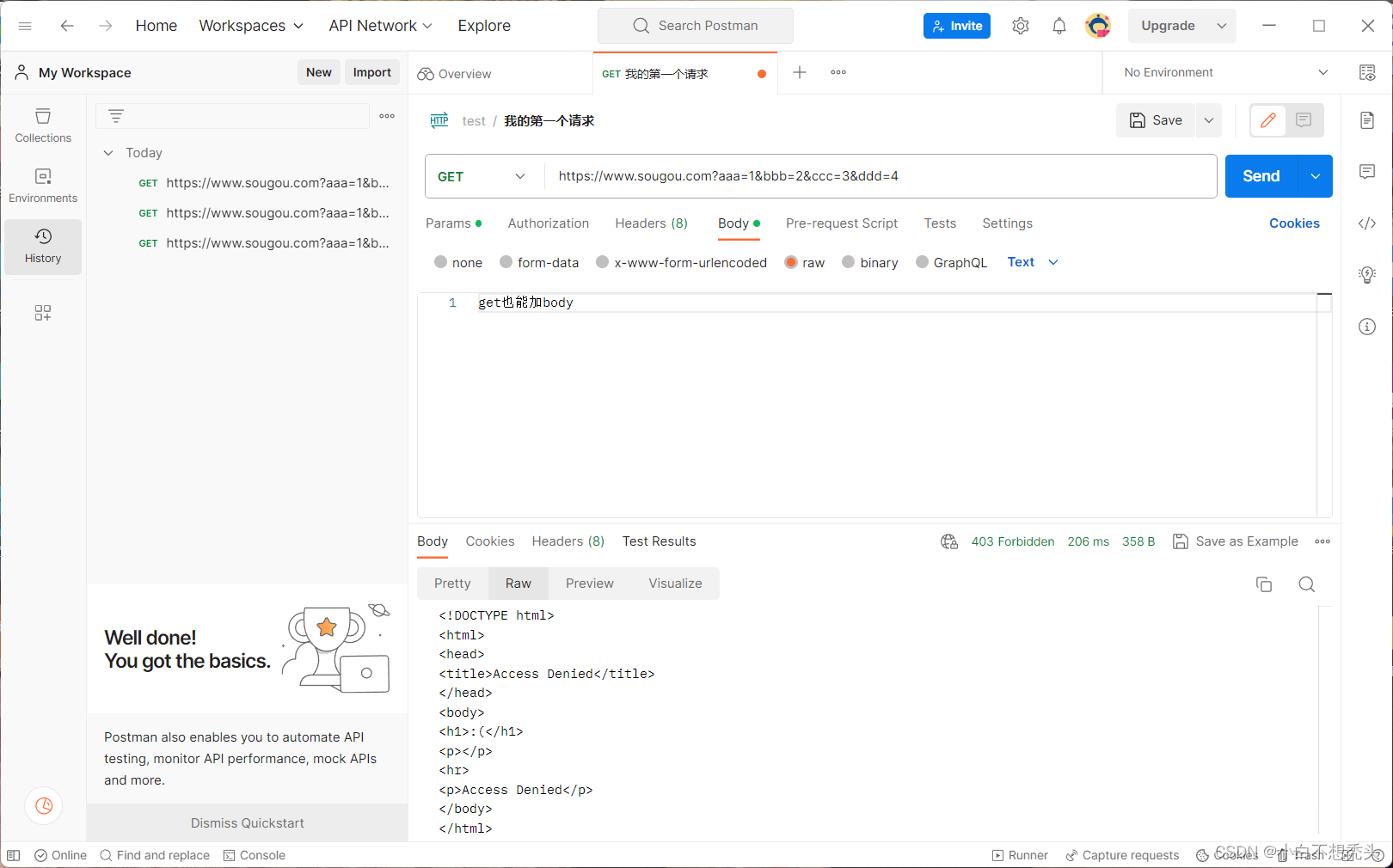Click the Search Postman field
Viewport: 1393px width, 868px height.
pos(696,26)
